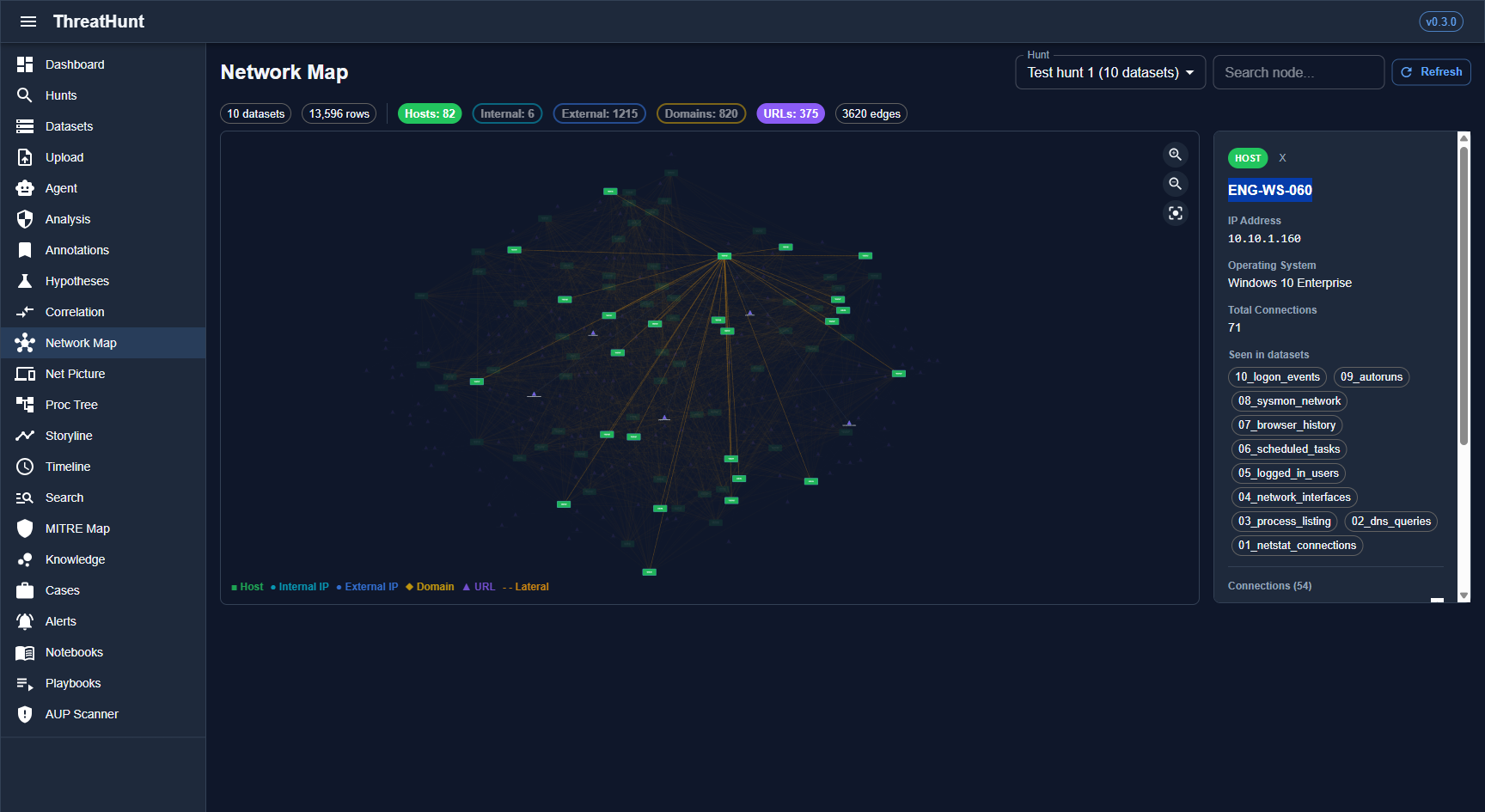This screenshot has height=812, width=1485.
Task: Click the Search node input field
Action: [1298, 73]
